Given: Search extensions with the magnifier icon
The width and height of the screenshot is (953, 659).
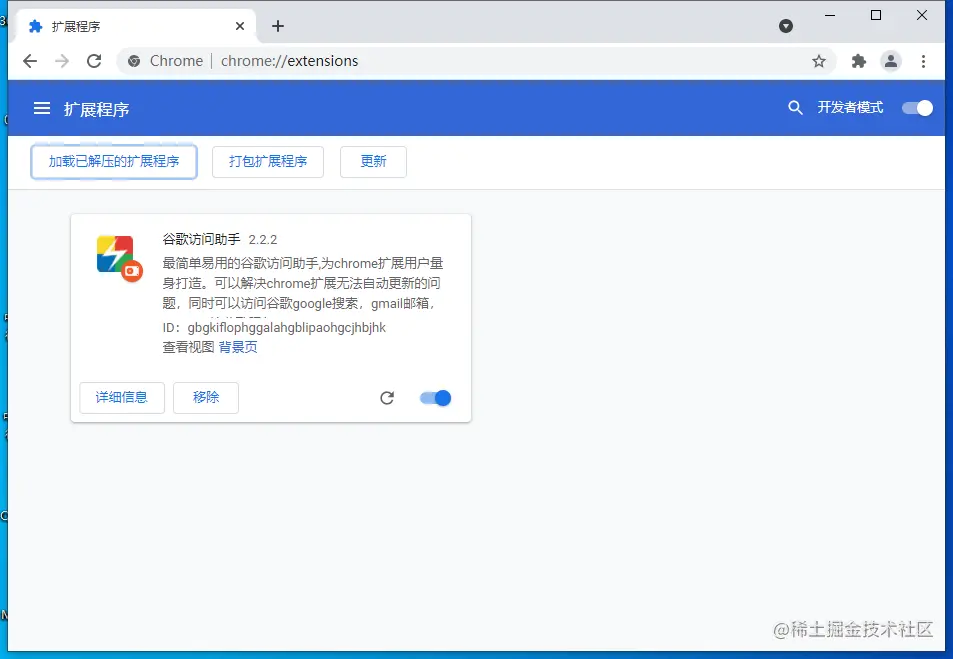Looking at the screenshot, I should pos(795,108).
